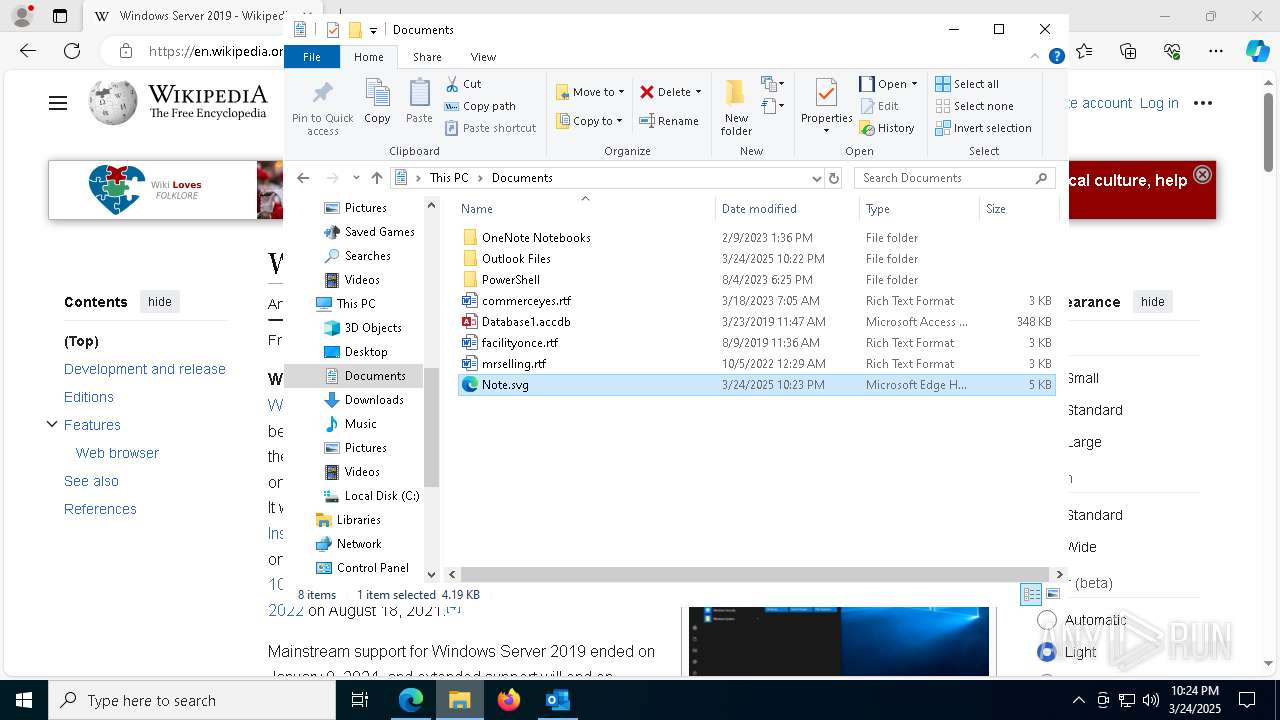Click volume icon in system tray
The image size is (1280, 720).
click(1151, 700)
